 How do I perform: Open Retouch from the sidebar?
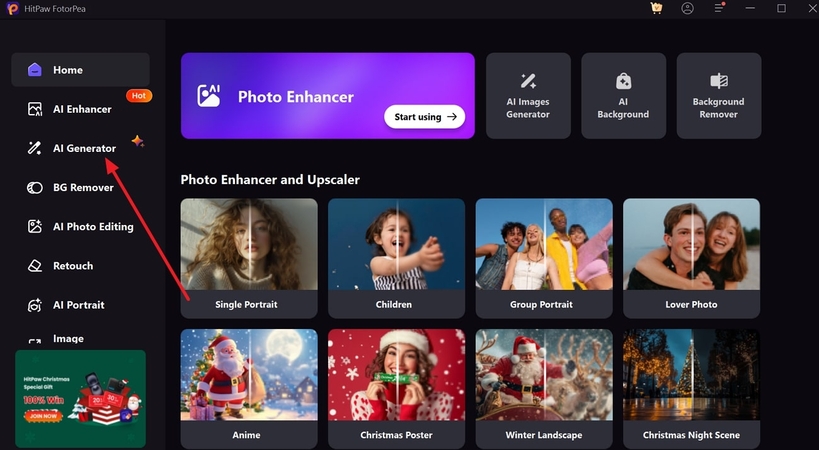click(80, 266)
